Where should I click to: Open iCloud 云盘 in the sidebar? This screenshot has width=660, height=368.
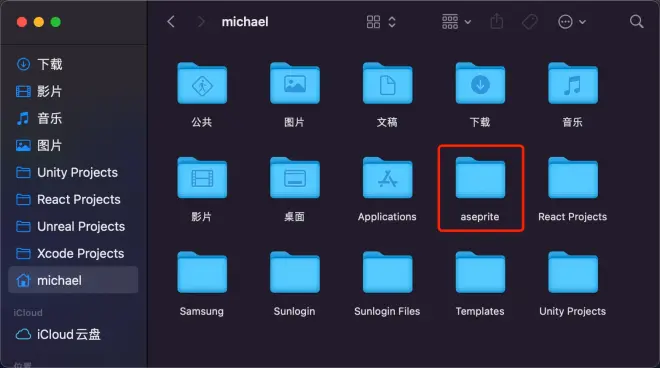point(73,334)
